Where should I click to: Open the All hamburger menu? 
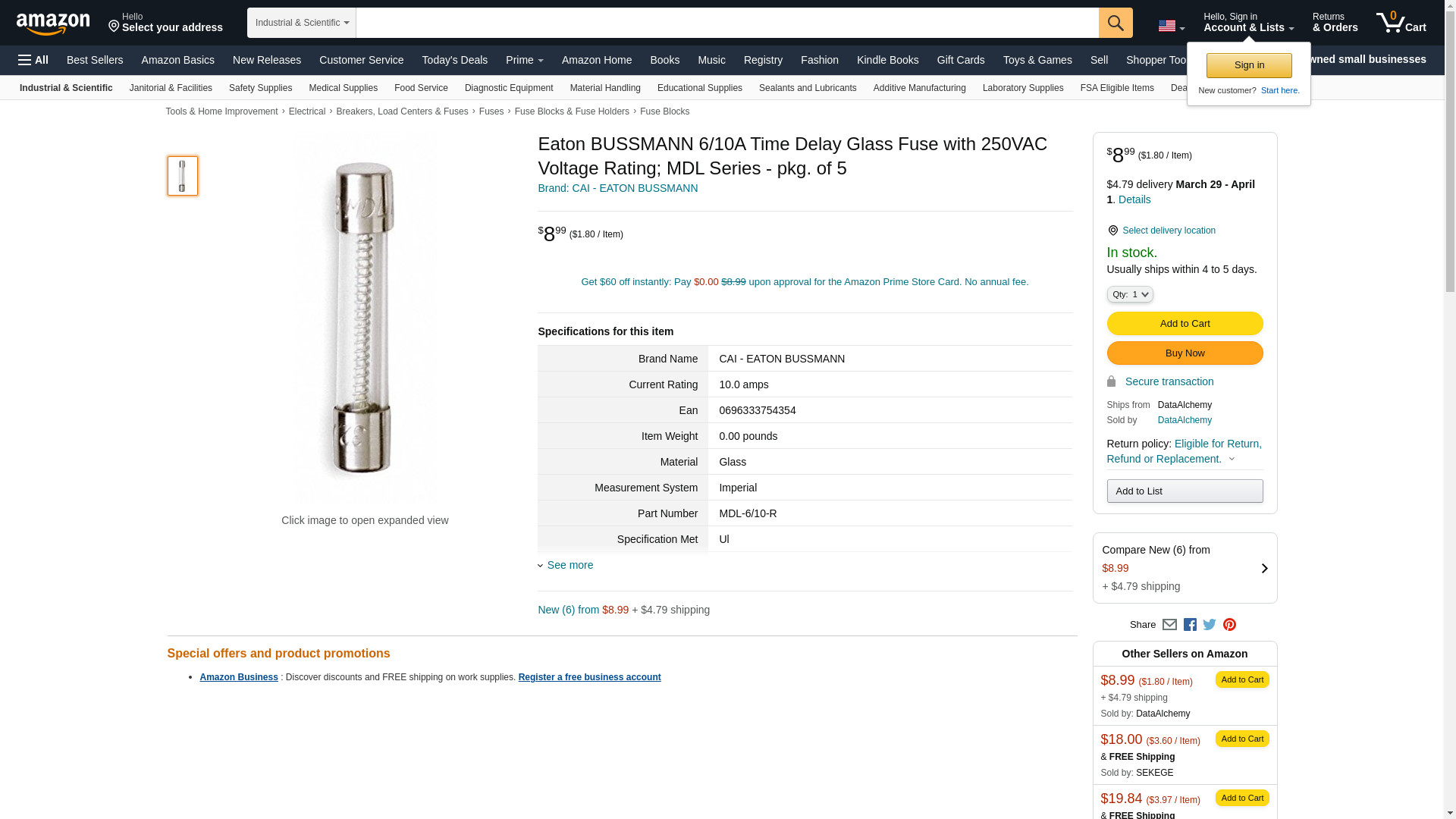(33, 60)
